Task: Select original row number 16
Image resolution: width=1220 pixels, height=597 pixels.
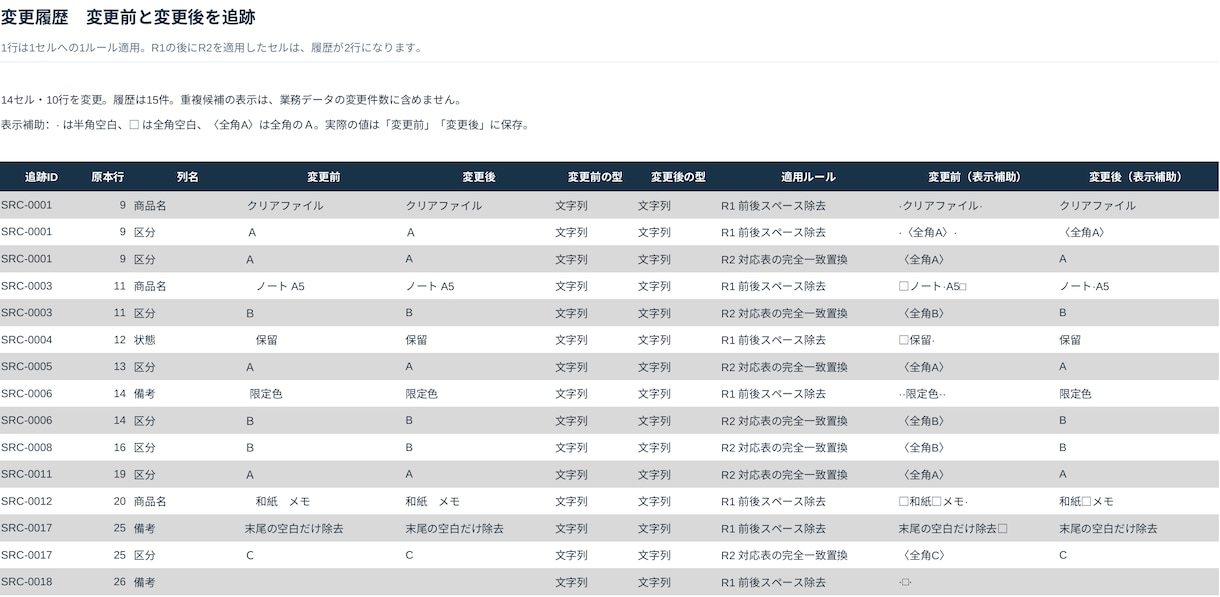Action: (120, 448)
